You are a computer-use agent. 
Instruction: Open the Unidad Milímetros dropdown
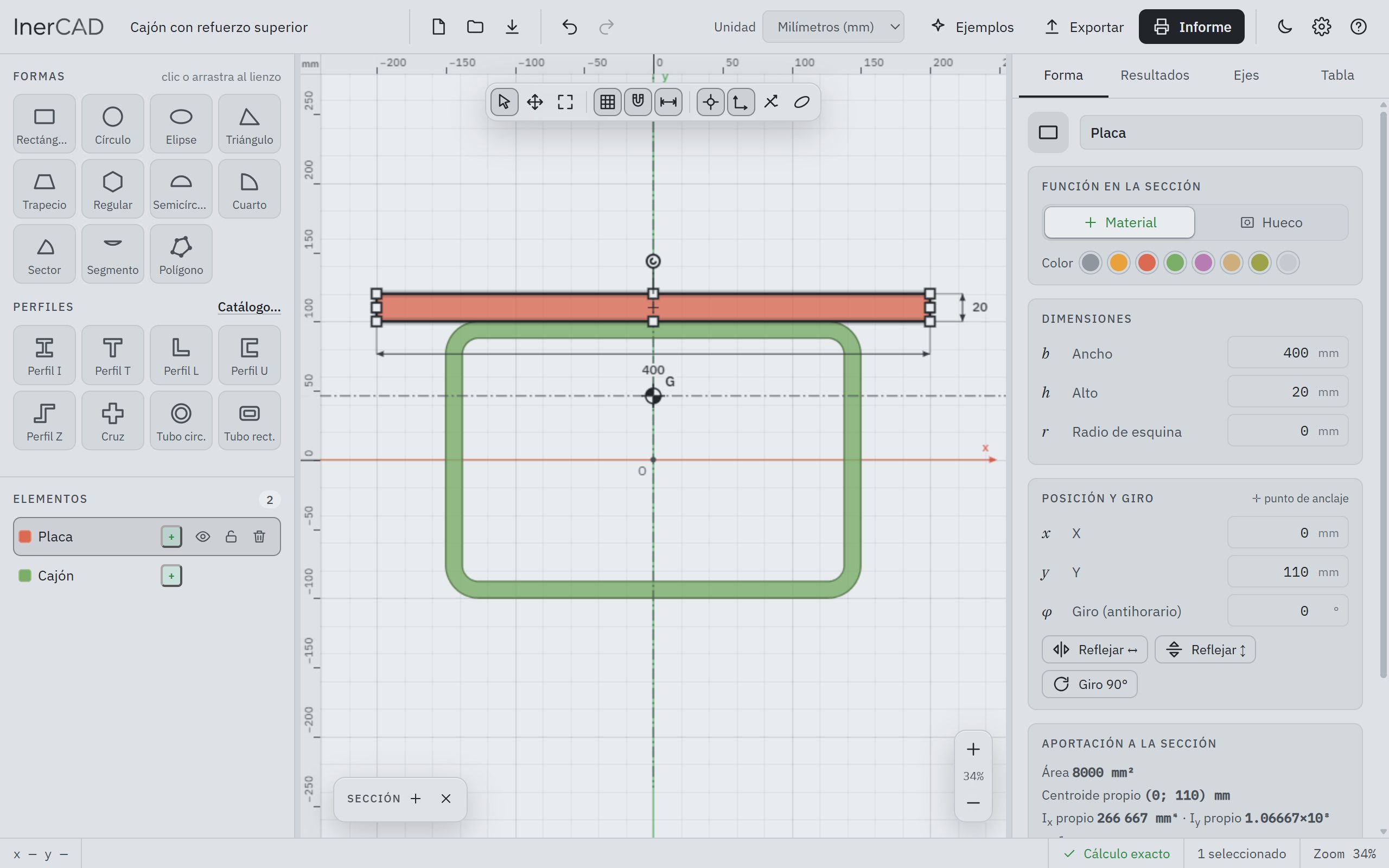833,27
